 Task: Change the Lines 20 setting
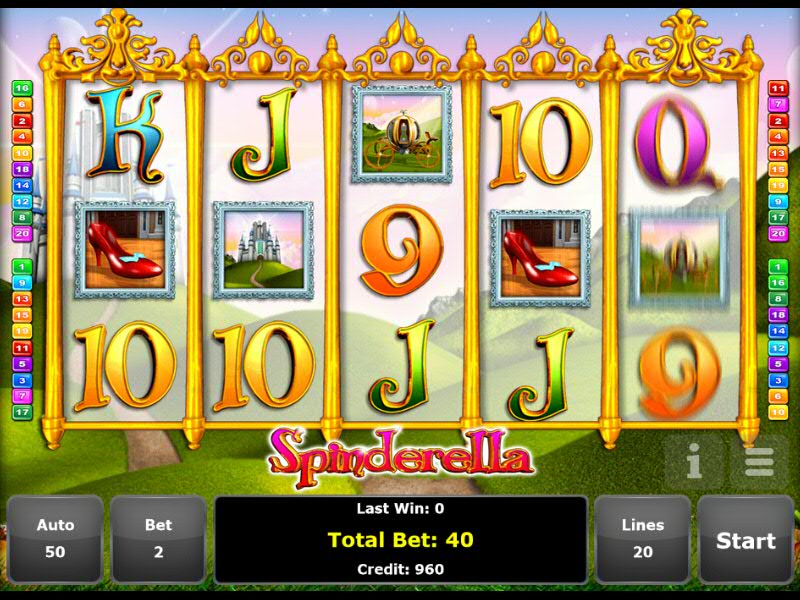643,539
